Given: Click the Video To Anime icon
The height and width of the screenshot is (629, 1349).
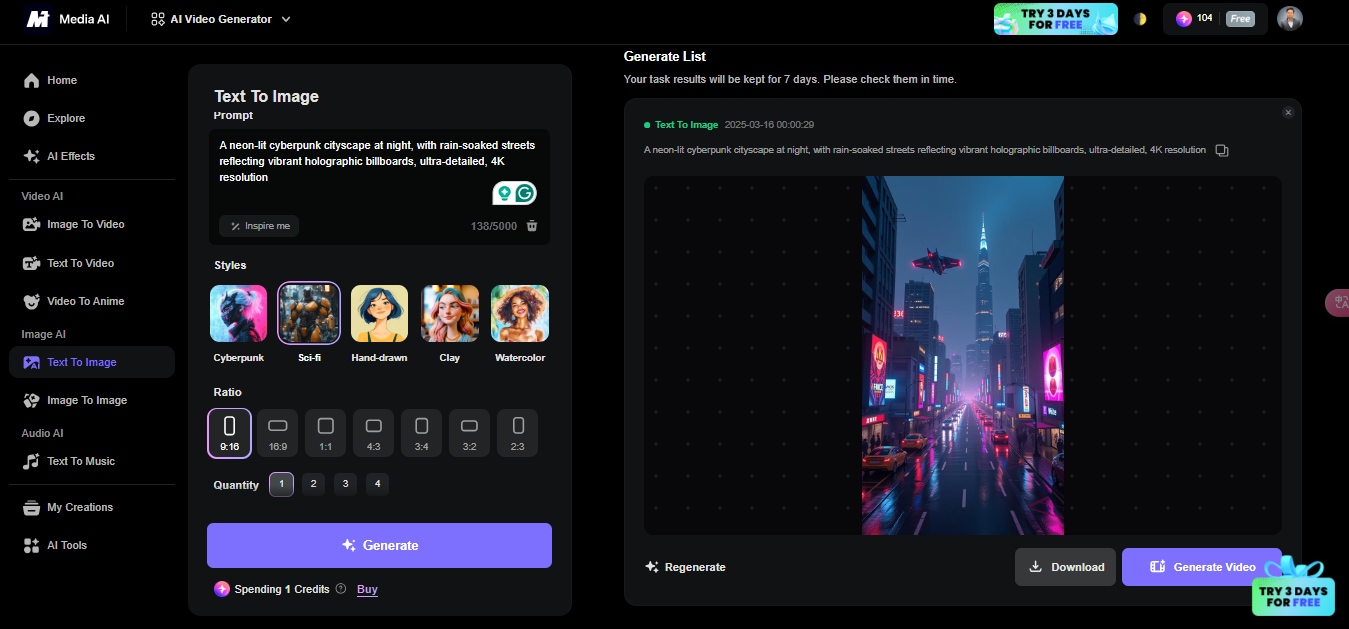Looking at the screenshot, I should pos(31,301).
